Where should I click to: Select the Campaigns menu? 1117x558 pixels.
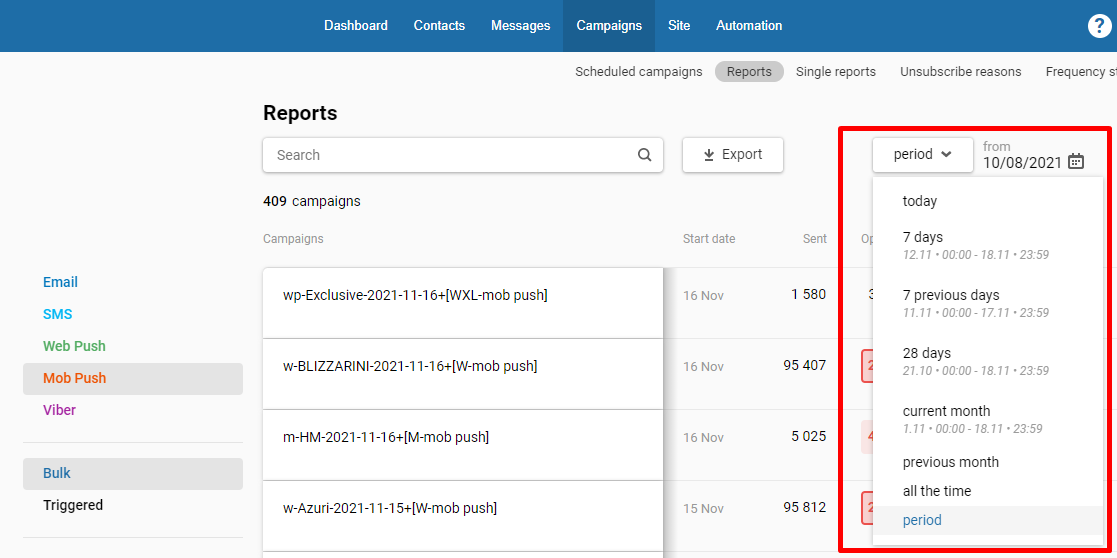pos(609,26)
